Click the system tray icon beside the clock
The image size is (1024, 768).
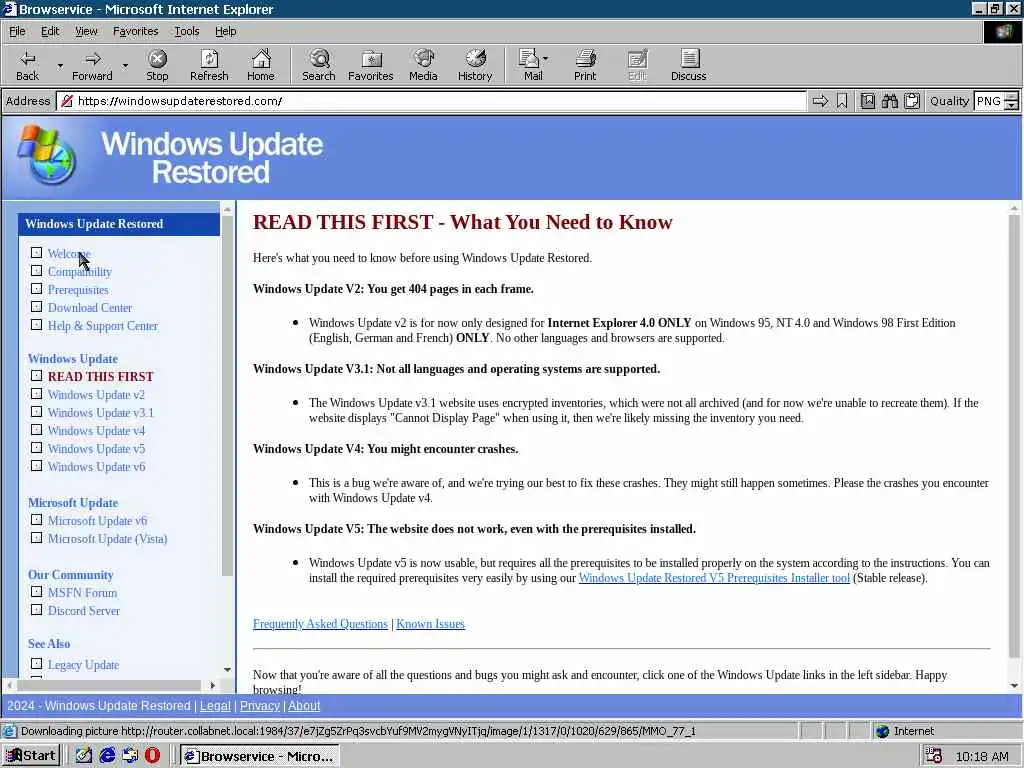tap(933, 756)
